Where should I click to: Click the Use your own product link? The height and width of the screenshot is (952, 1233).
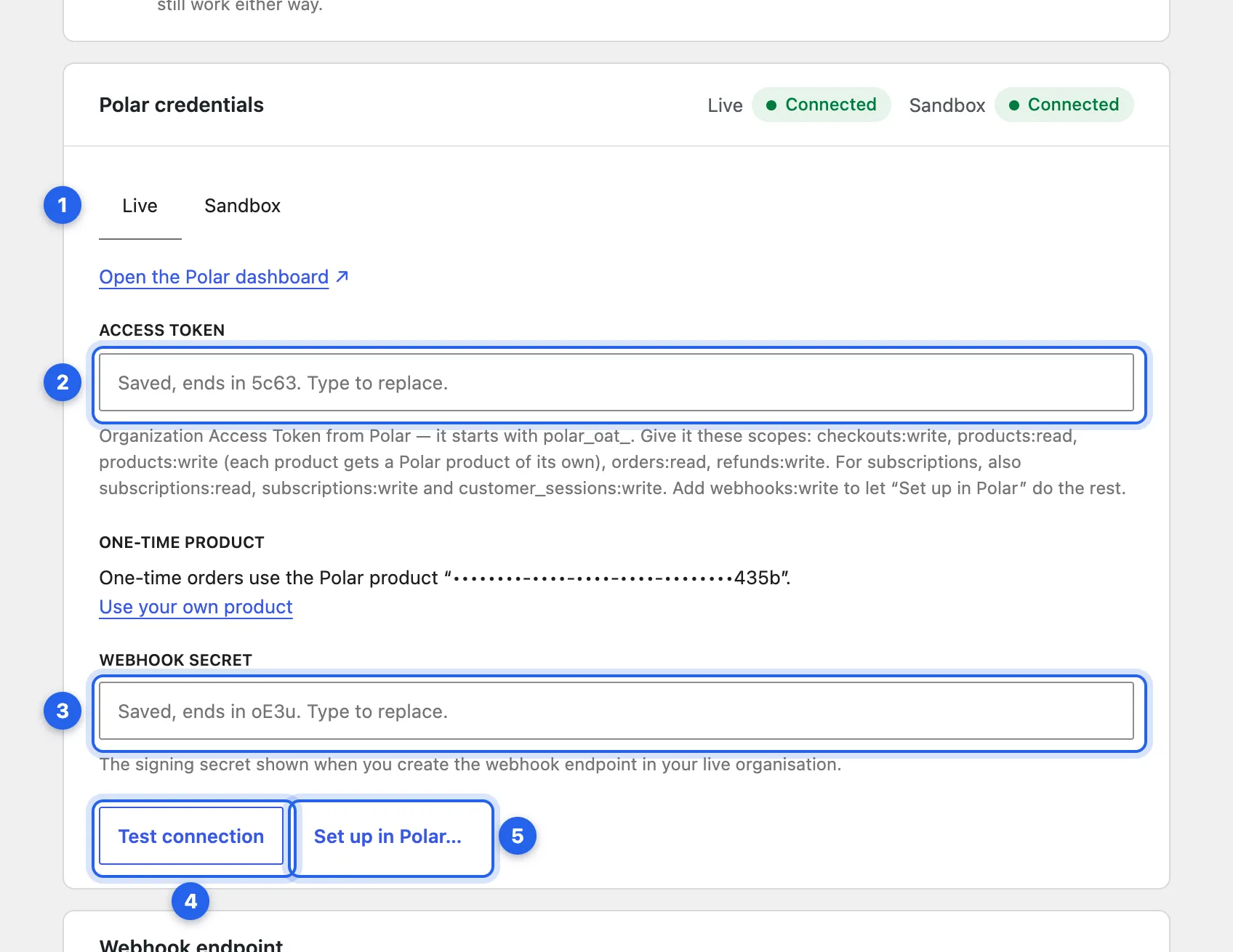click(x=196, y=607)
